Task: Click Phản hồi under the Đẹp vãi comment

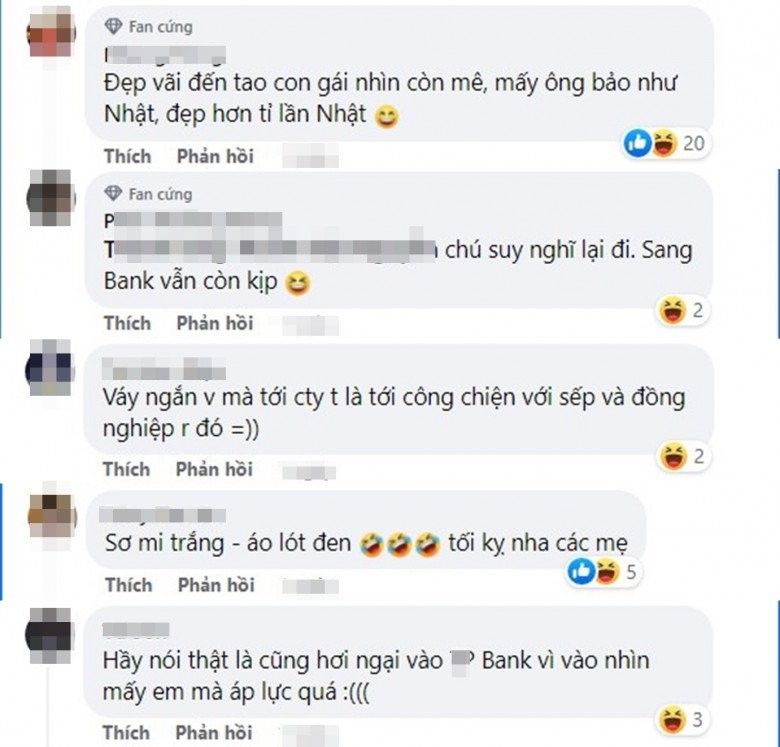Action: coord(215,156)
